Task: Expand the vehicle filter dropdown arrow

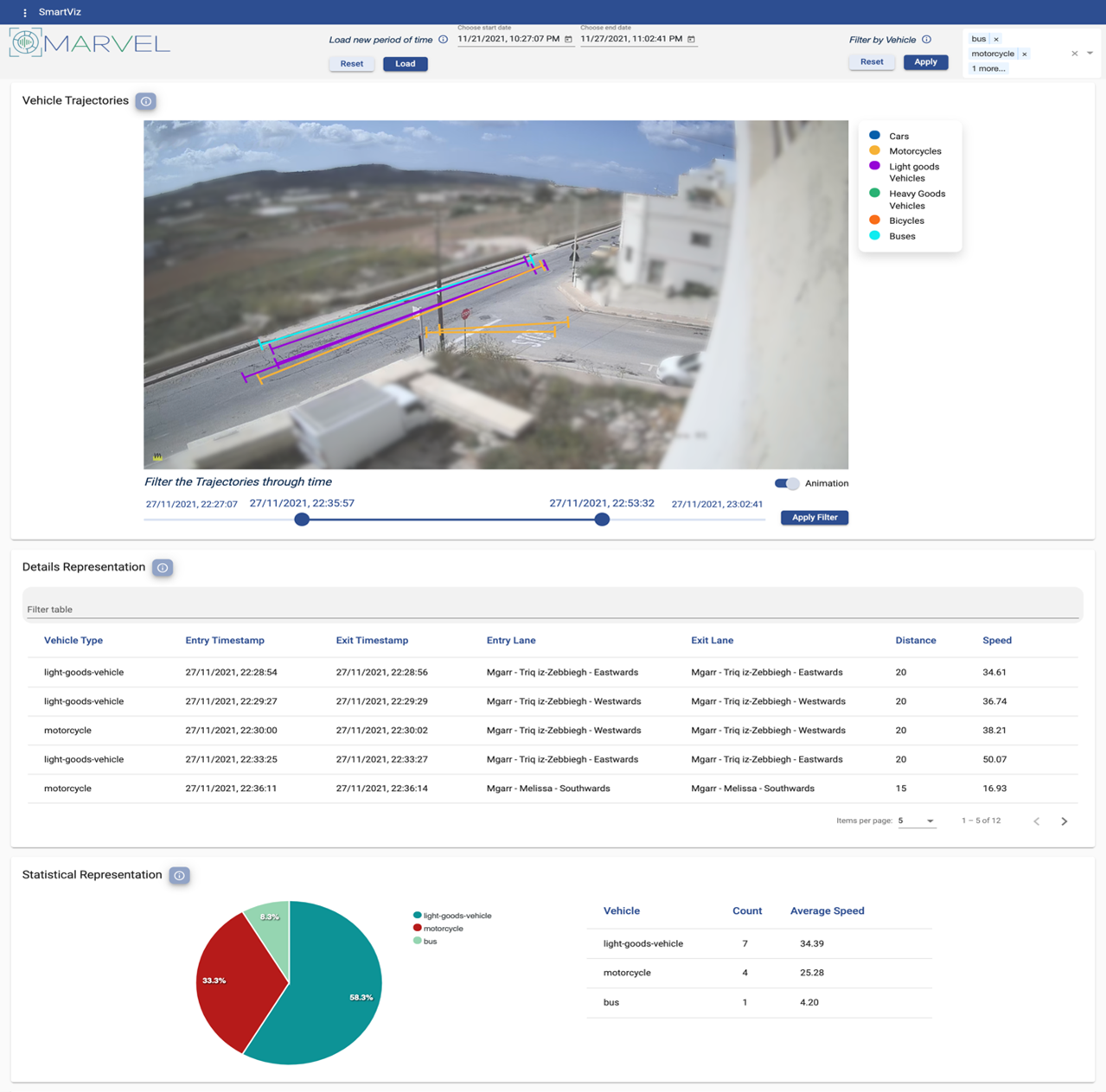Action: [1090, 54]
